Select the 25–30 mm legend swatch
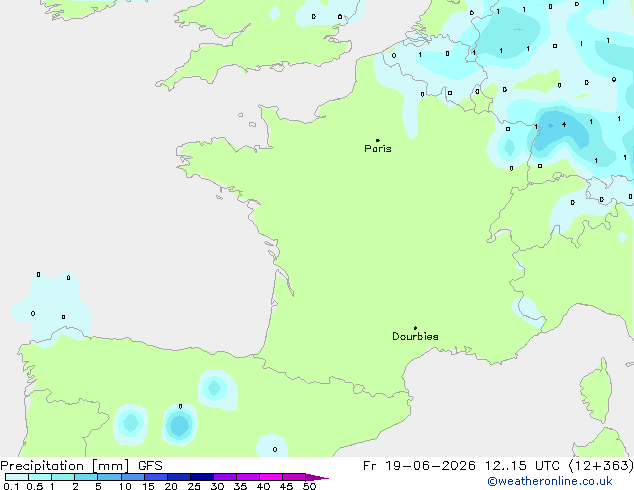 click(201, 477)
